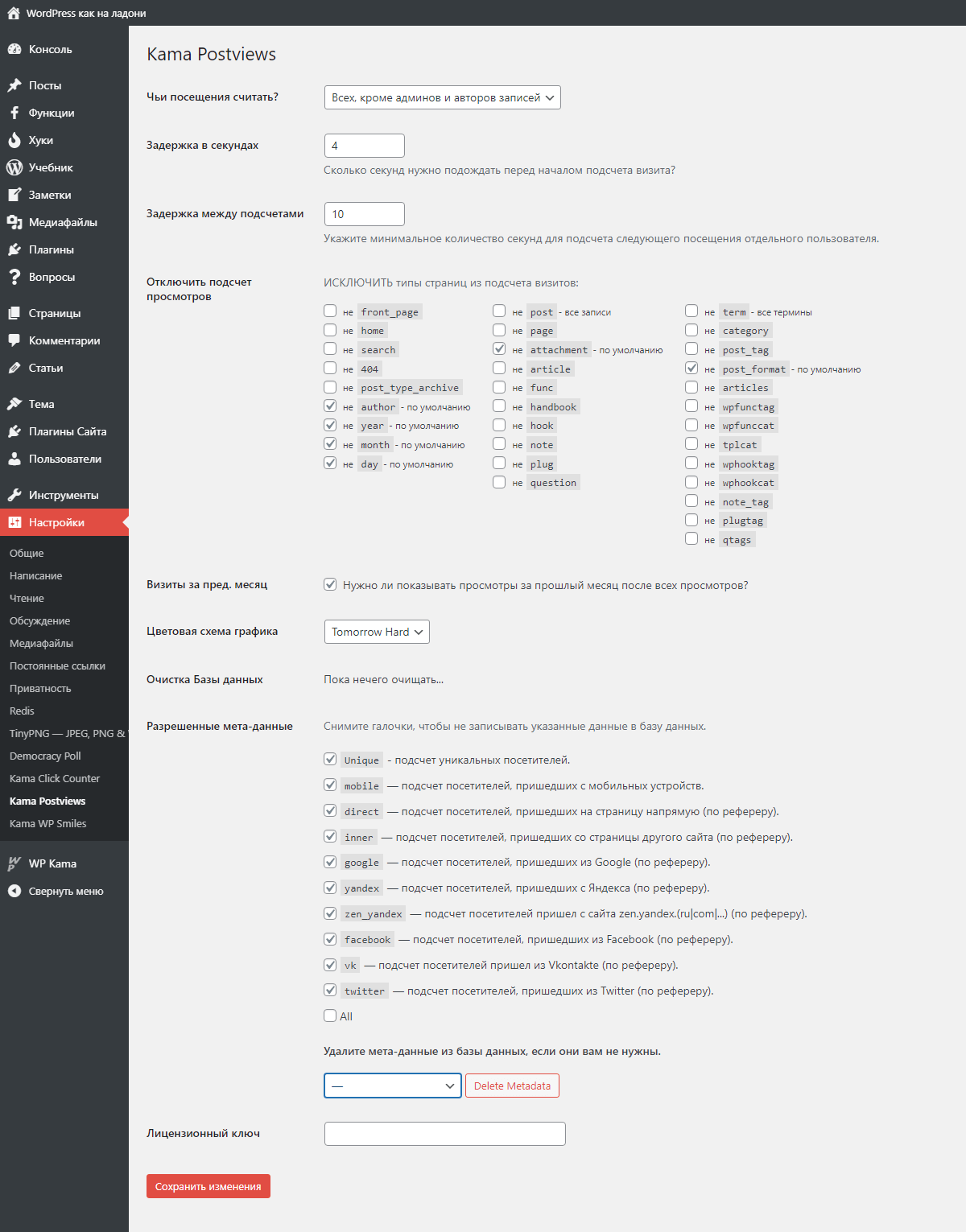Open the meta-data deletion select box
The height and width of the screenshot is (1232, 966).
393,1086
